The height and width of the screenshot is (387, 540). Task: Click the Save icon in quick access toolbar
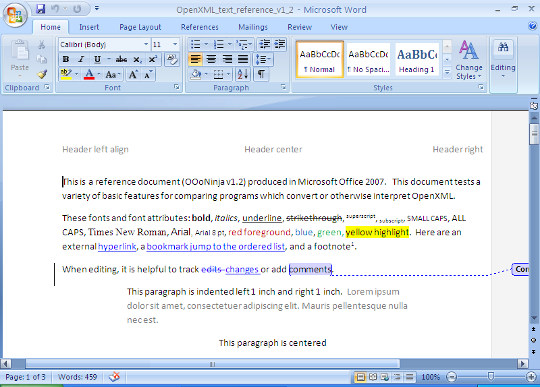point(41,9)
